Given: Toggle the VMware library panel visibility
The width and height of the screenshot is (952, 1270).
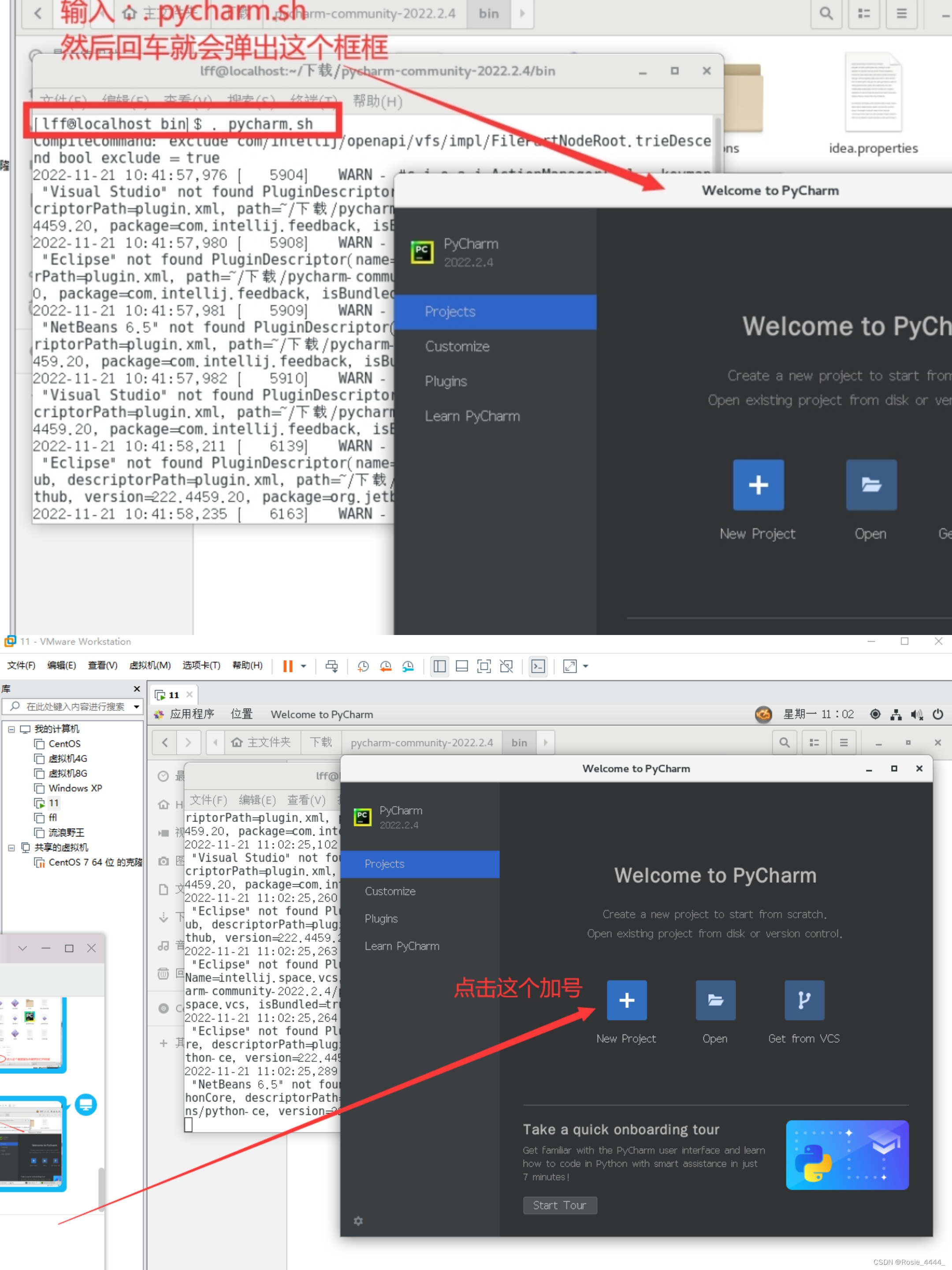Looking at the screenshot, I should [439, 666].
